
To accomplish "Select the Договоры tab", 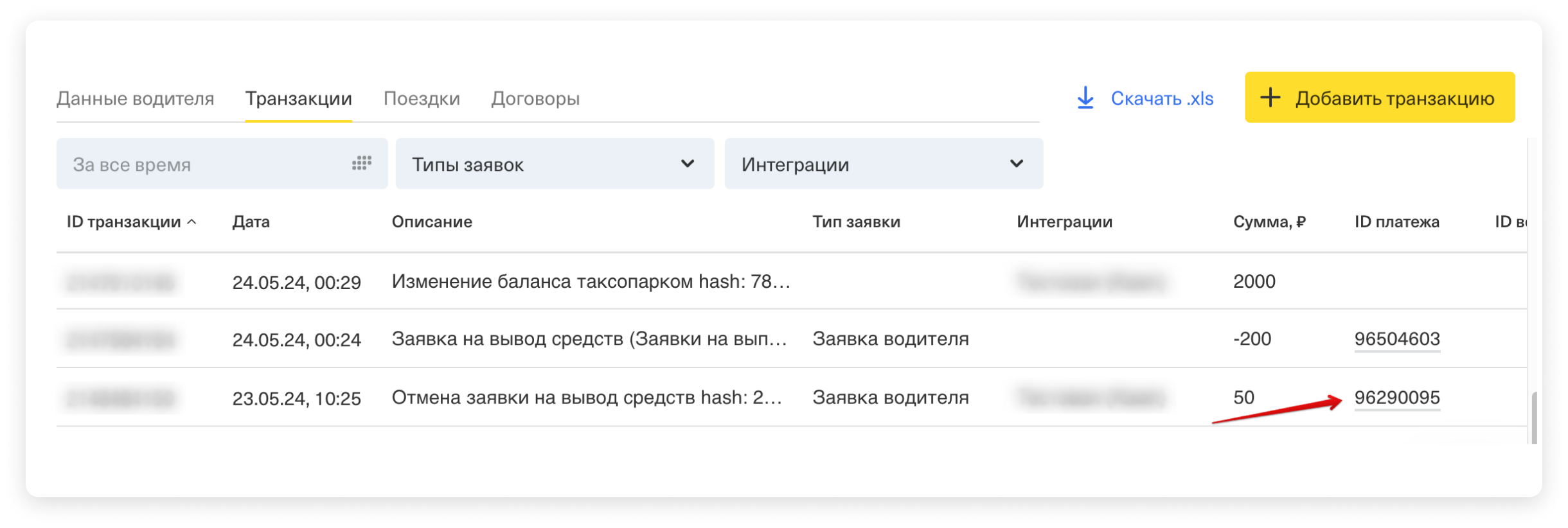I will 535,98.
